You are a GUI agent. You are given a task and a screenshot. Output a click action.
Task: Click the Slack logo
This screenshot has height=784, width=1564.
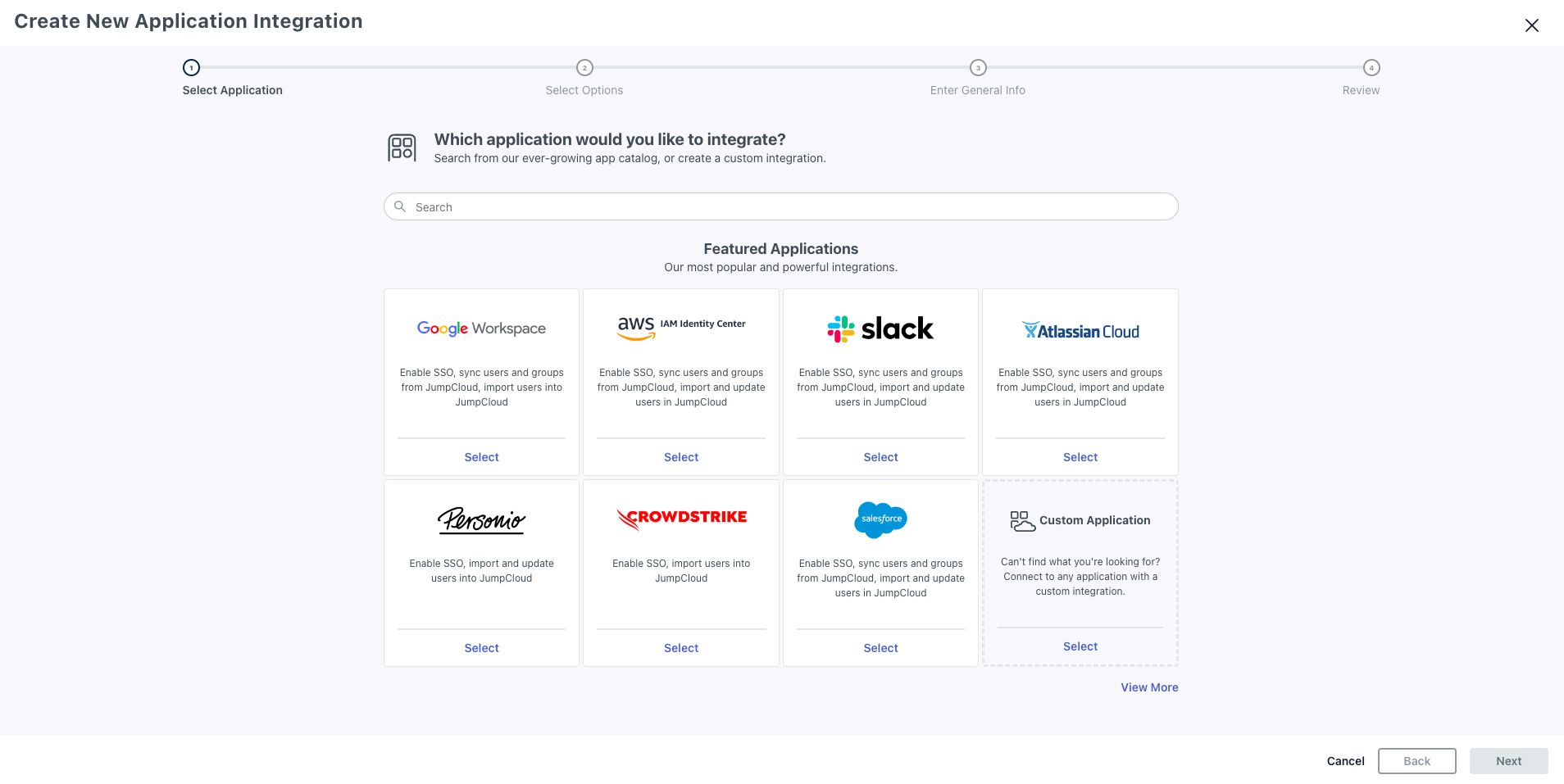pos(880,329)
